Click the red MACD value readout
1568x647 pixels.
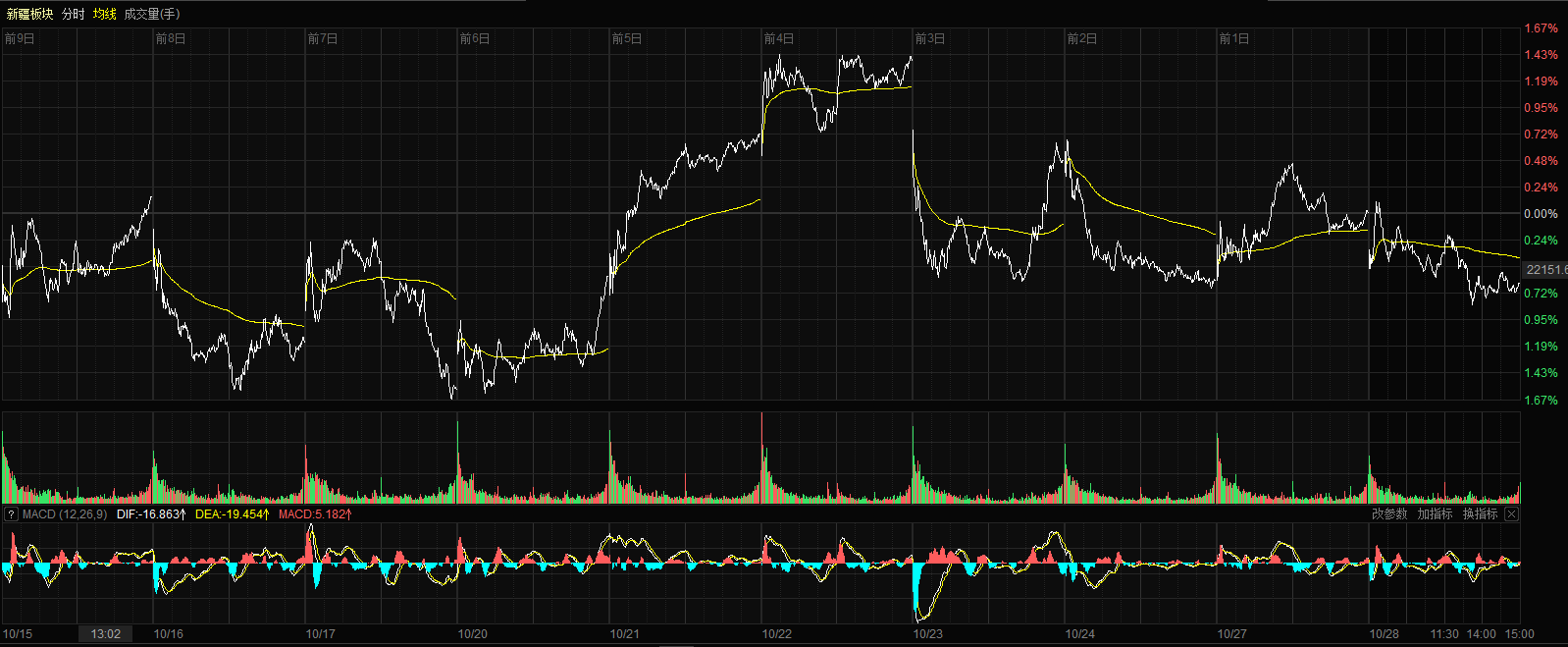pyautogui.click(x=315, y=514)
